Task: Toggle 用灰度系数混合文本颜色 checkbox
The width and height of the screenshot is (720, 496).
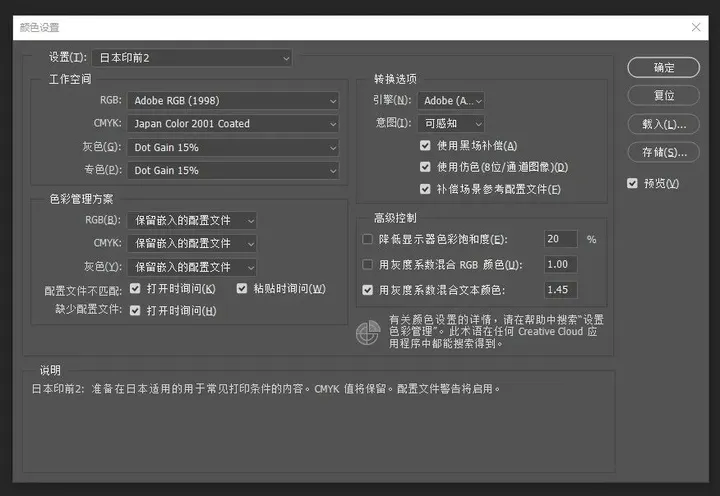Action: [x=367, y=290]
